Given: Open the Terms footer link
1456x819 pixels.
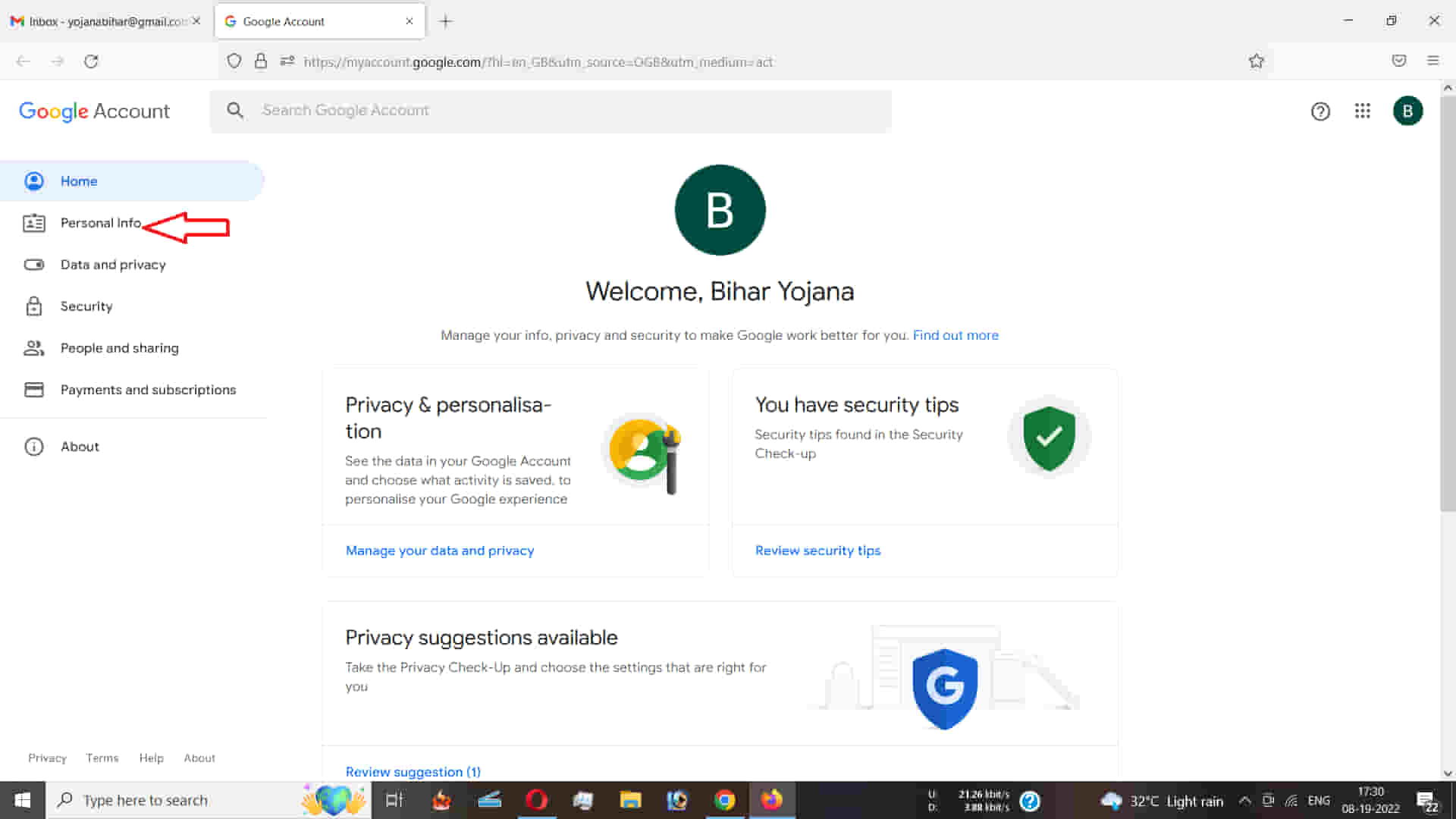Looking at the screenshot, I should coord(102,758).
